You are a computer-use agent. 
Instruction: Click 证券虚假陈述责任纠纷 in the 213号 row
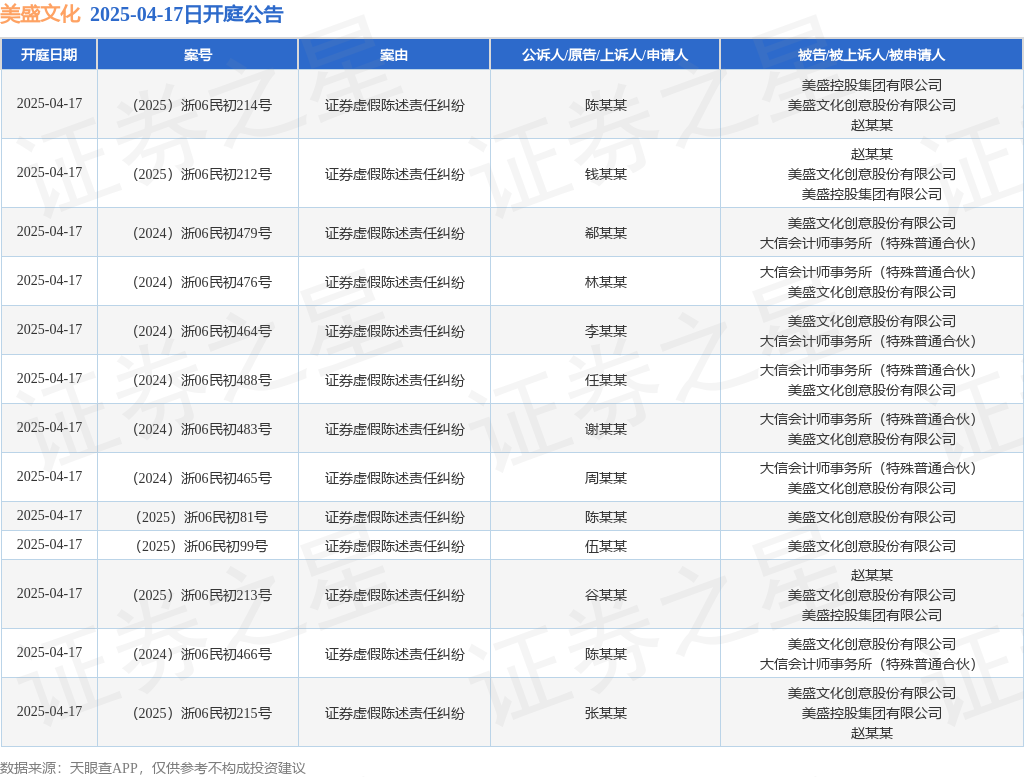[x=394, y=595]
